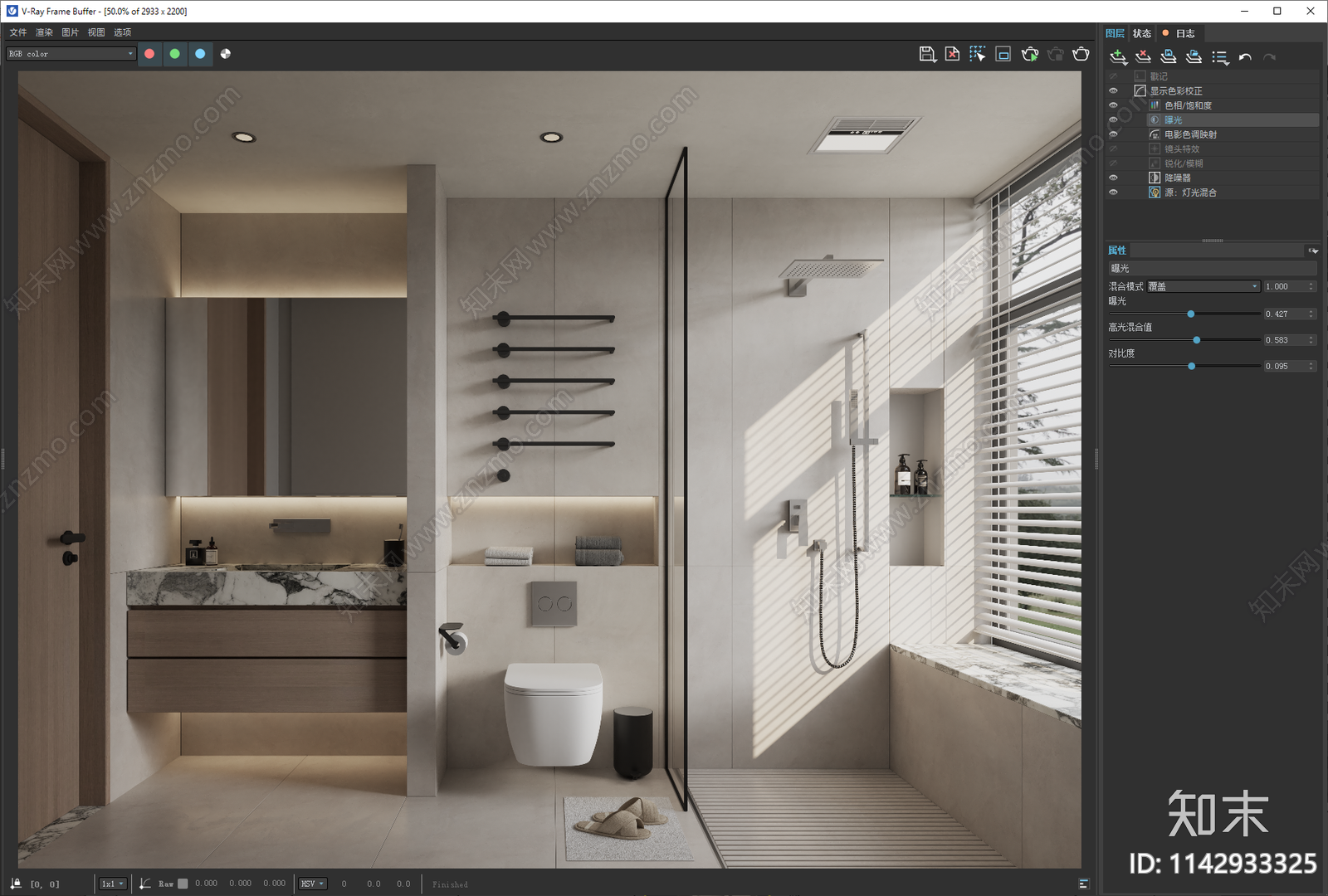Open the 文件 menu

point(18,32)
